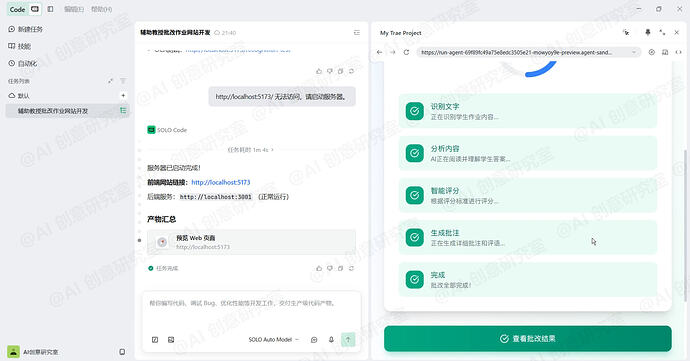This screenshot has width=690, height=361.
Task: Open the 技能 skills section
Action: (x=20, y=46)
